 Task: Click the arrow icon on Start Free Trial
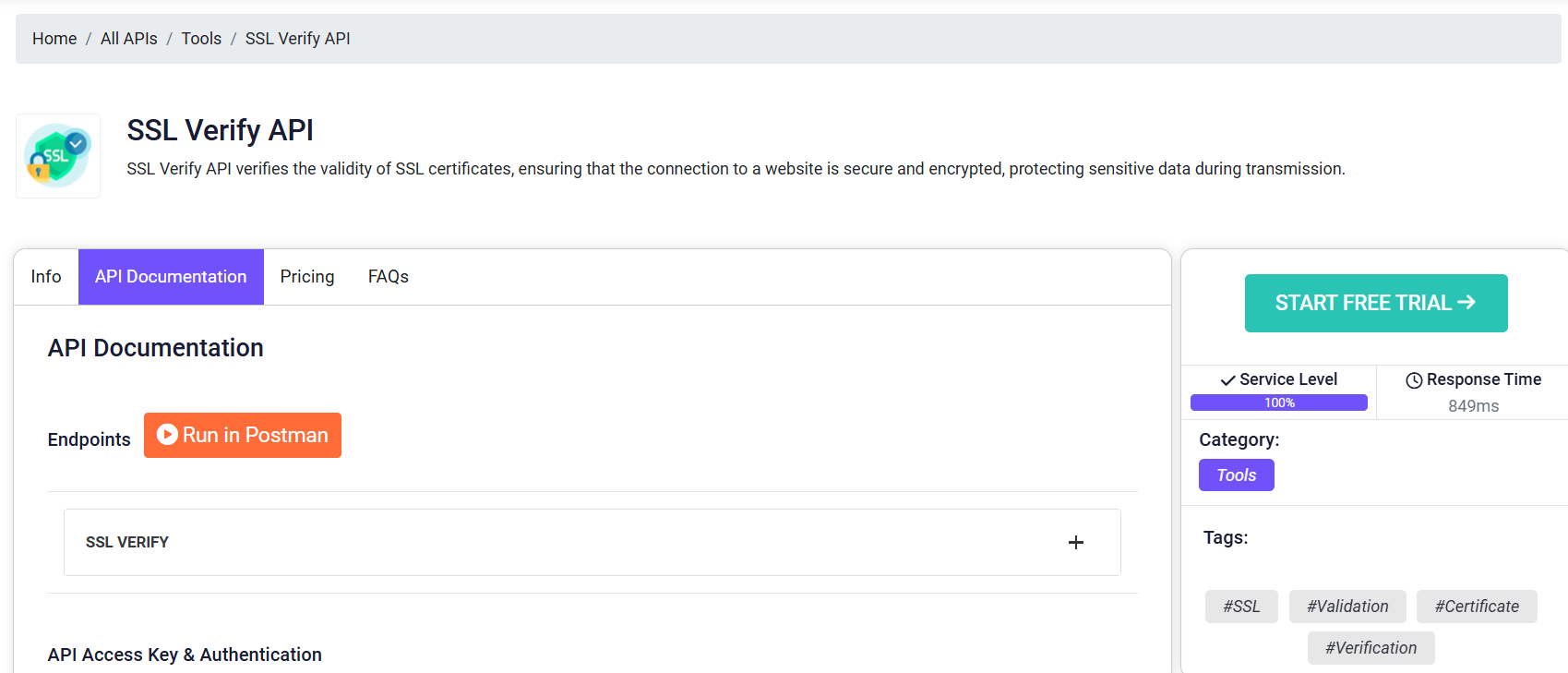tap(1466, 303)
